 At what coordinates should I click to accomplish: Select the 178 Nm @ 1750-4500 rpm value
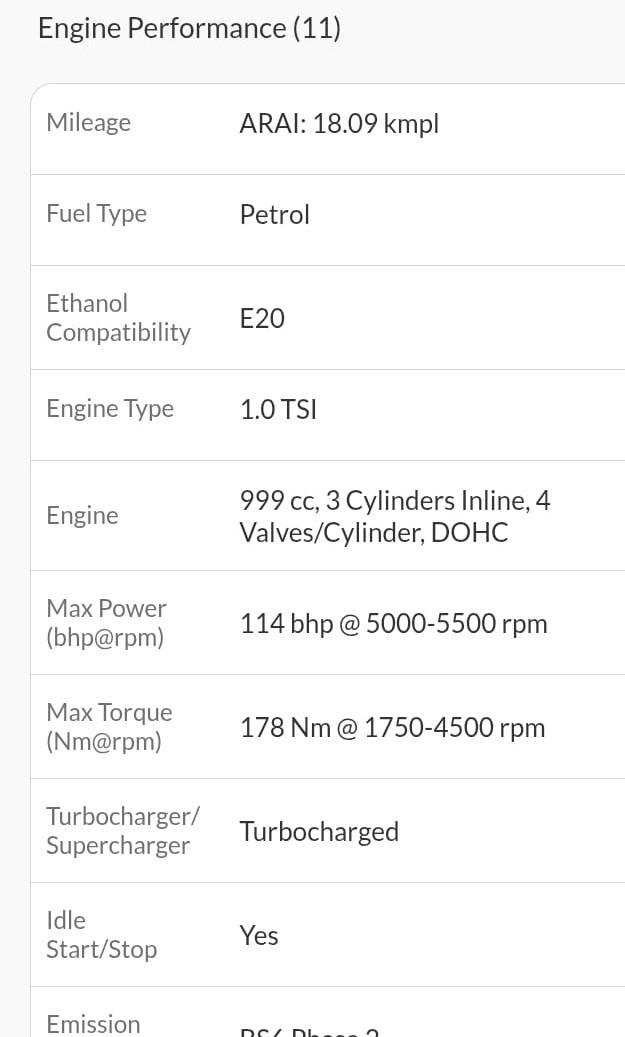pyautogui.click(x=392, y=728)
